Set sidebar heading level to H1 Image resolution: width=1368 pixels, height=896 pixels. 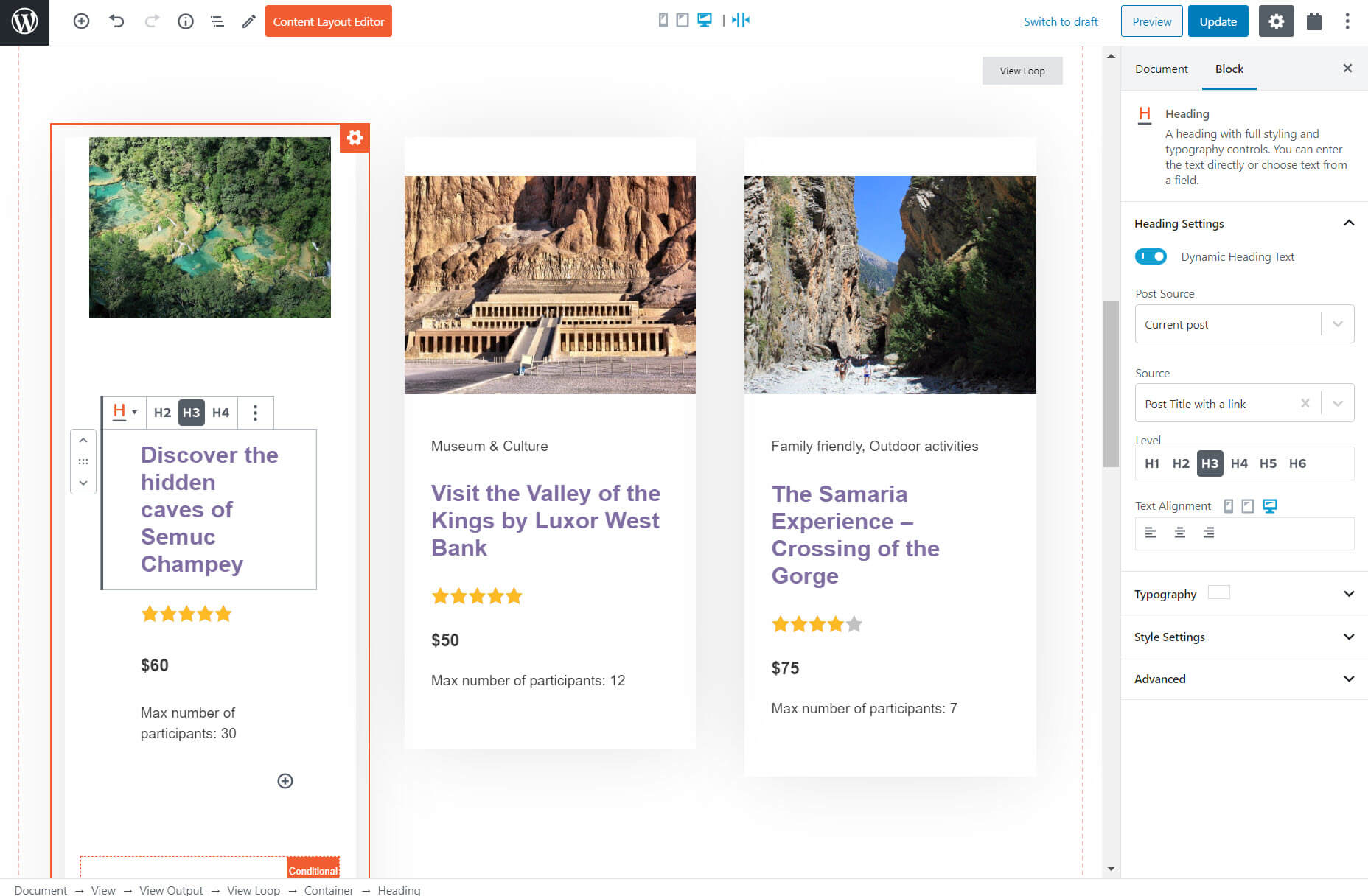coord(1152,463)
